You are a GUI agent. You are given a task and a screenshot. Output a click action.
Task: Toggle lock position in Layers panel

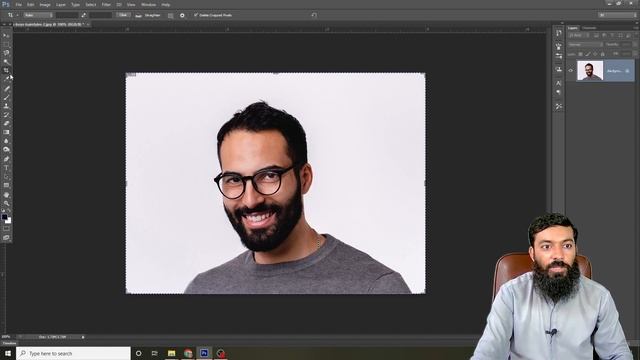click(x=595, y=54)
